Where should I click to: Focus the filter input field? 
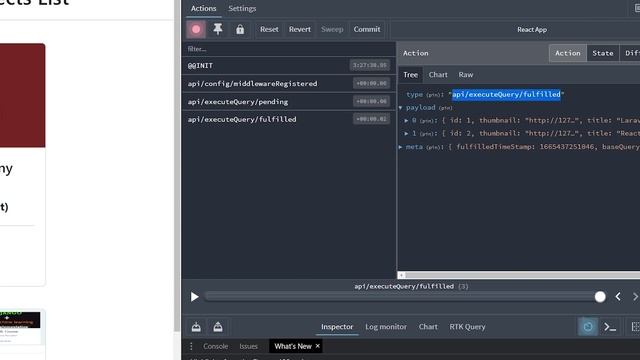[289, 49]
